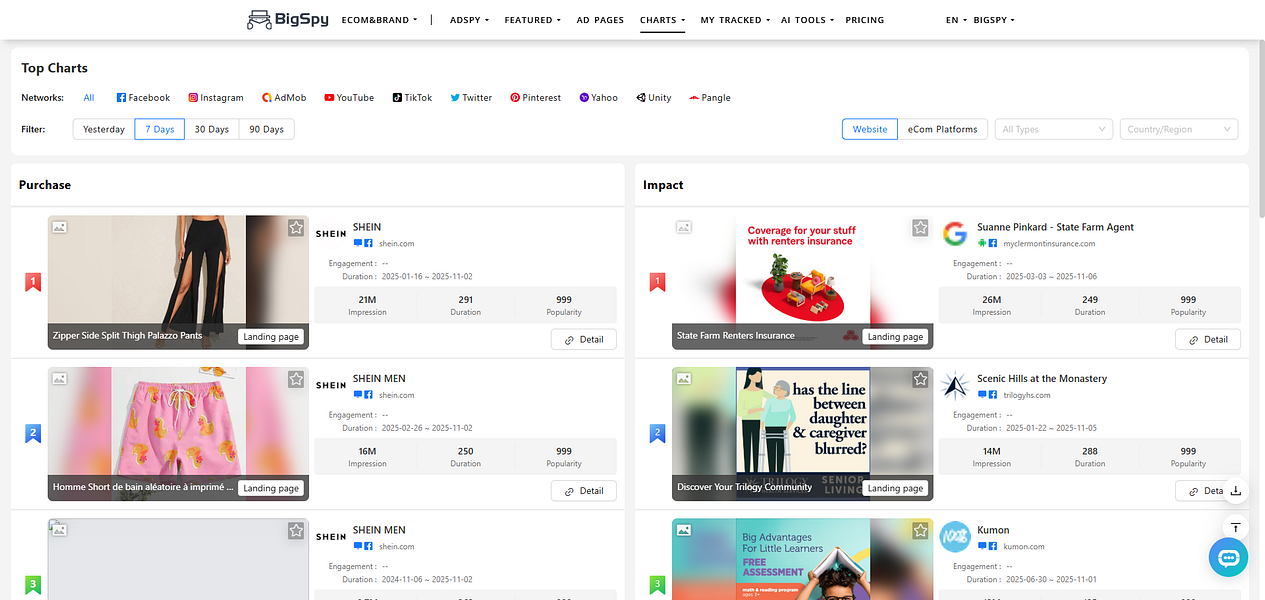This screenshot has width=1265, height=600.
Task: Click rank 2 ribbon in Impact chart
Action: tap(657, 434)
